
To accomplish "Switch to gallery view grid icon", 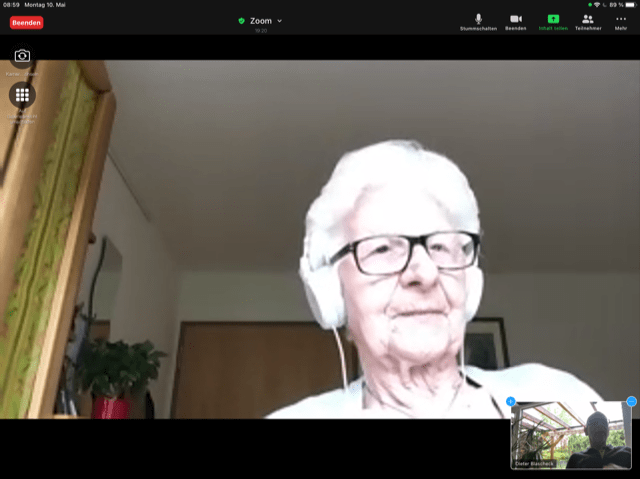I will coord(22,95).
